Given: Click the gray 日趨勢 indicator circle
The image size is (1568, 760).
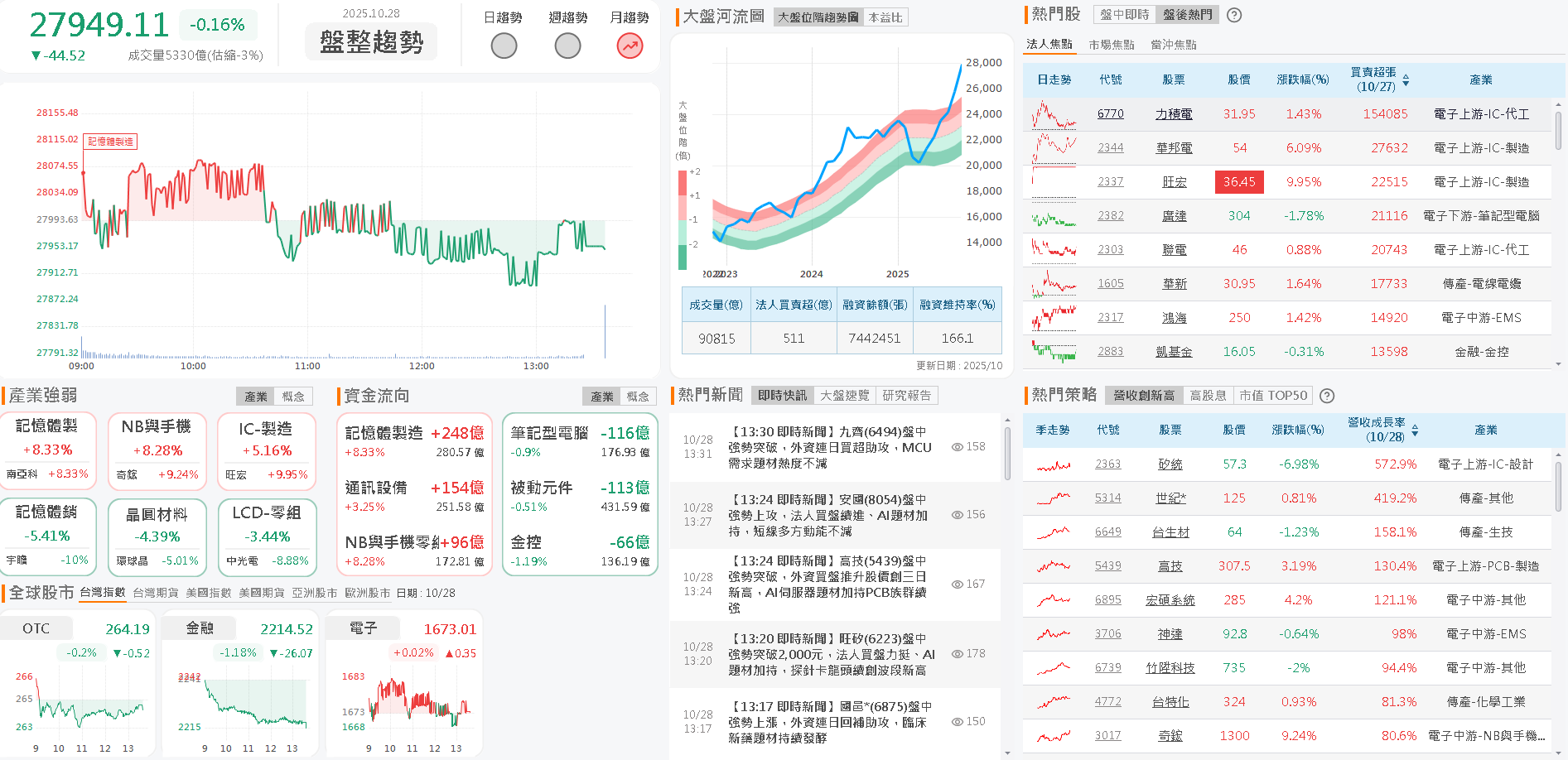Looking at the screenshot, I should 504,46.
